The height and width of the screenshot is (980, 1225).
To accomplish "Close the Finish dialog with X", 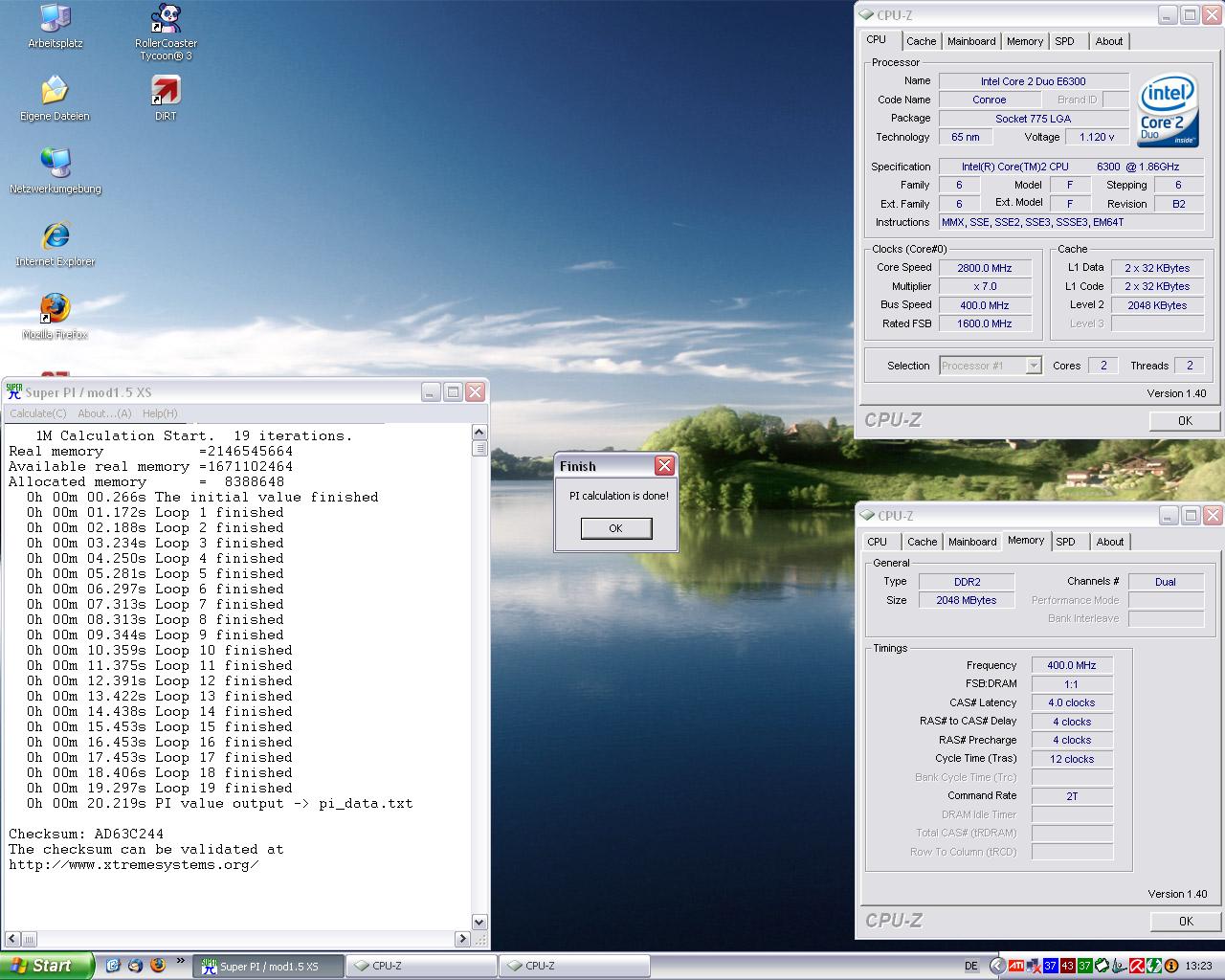I will pos(664,466).
